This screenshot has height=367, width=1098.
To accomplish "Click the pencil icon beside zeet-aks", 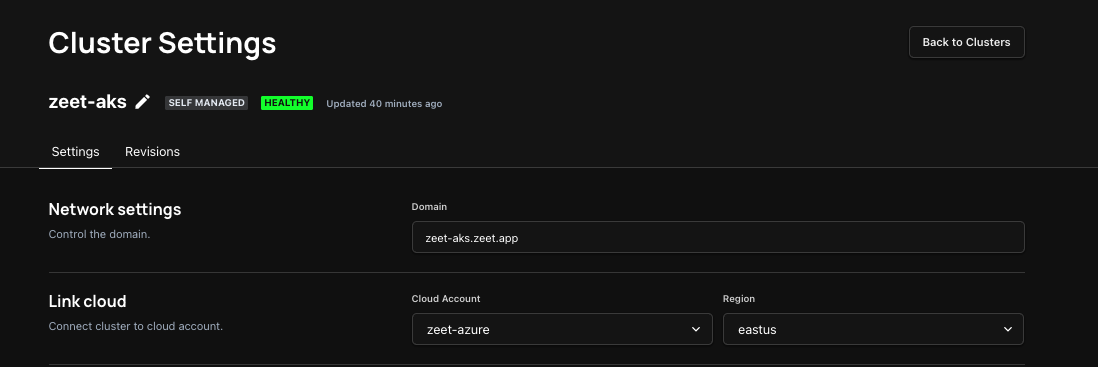I will [143, 102].
